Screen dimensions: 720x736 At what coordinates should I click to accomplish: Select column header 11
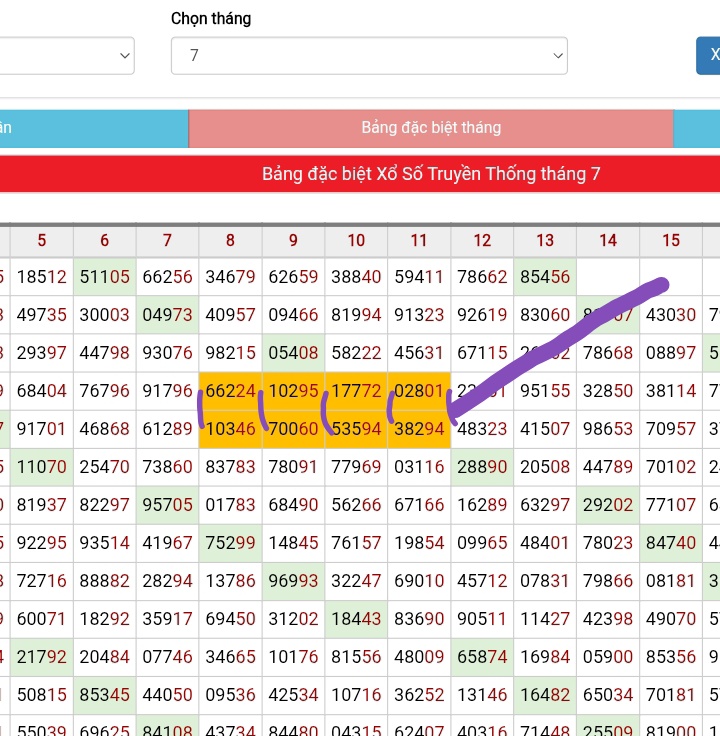click(x=419, y=240)
